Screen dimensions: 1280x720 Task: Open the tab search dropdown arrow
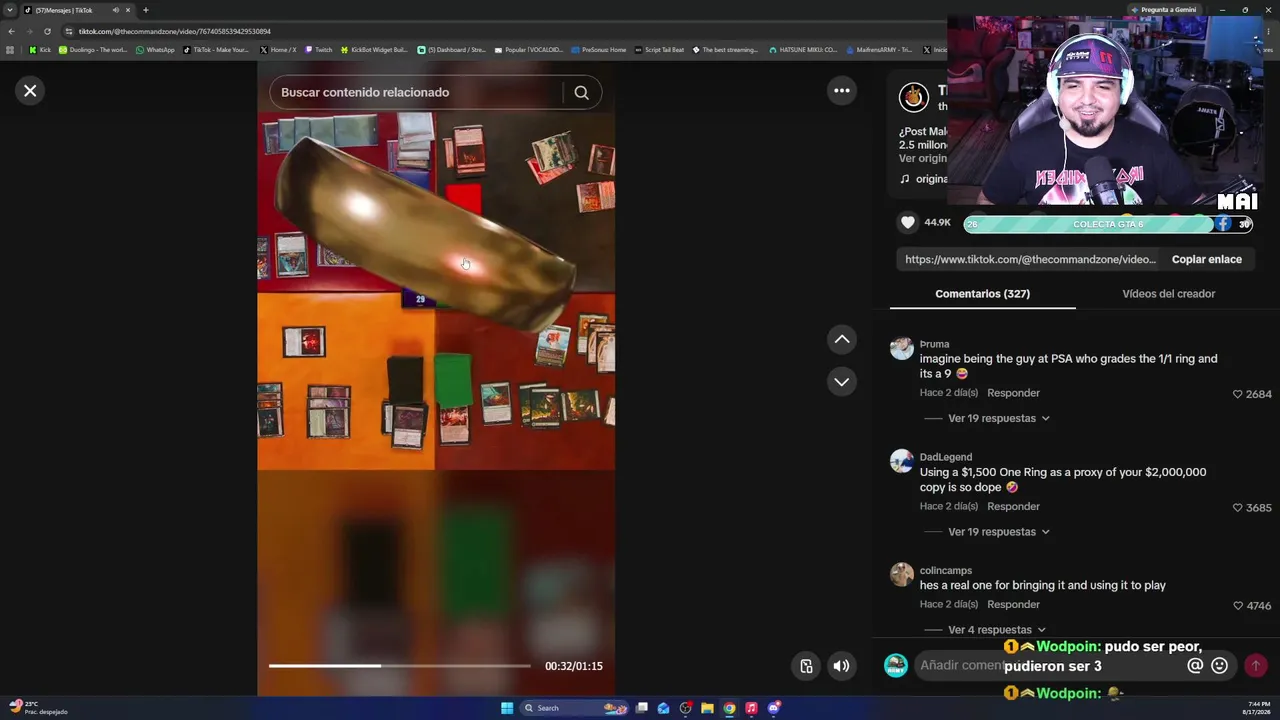[x=10, y=10]
